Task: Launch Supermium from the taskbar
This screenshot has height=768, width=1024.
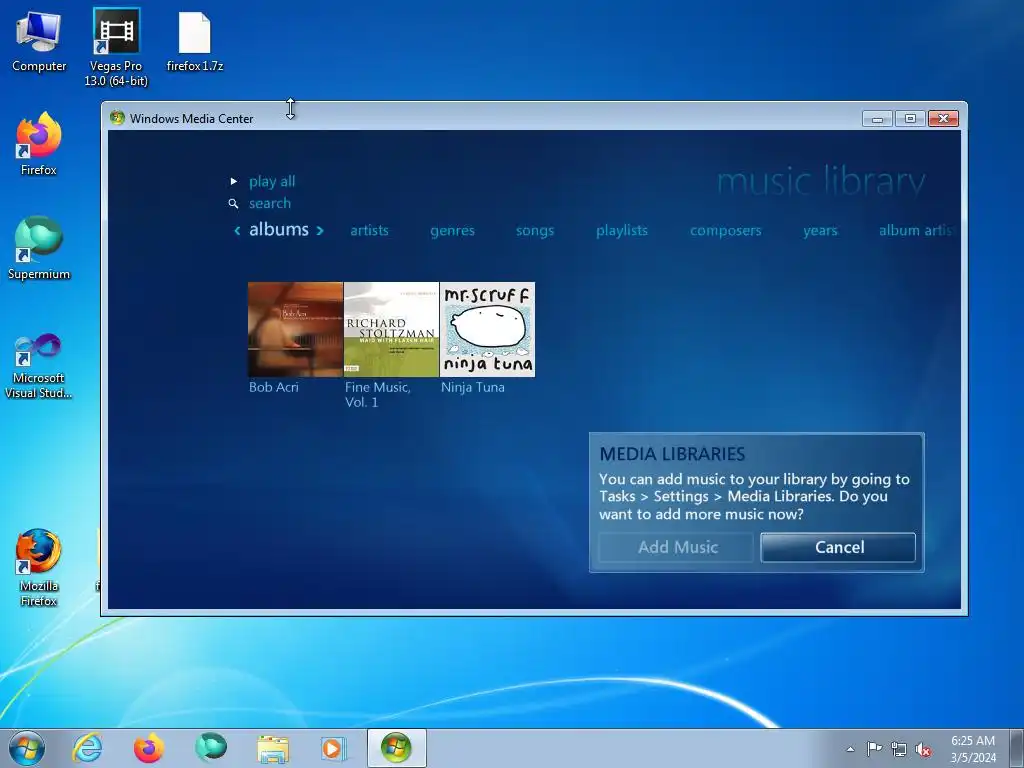Action: [210, 748]
